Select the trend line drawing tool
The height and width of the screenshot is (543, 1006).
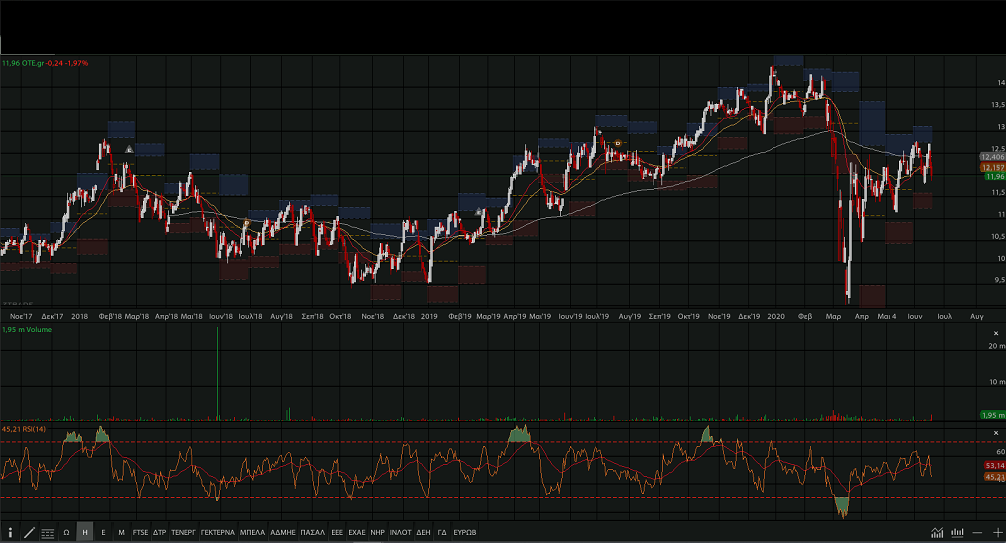tap(28, 533)
